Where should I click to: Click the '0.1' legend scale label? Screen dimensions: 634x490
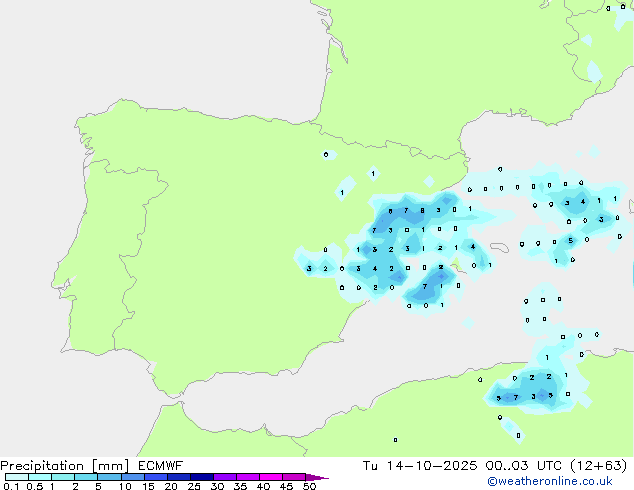tap(11, 486)
